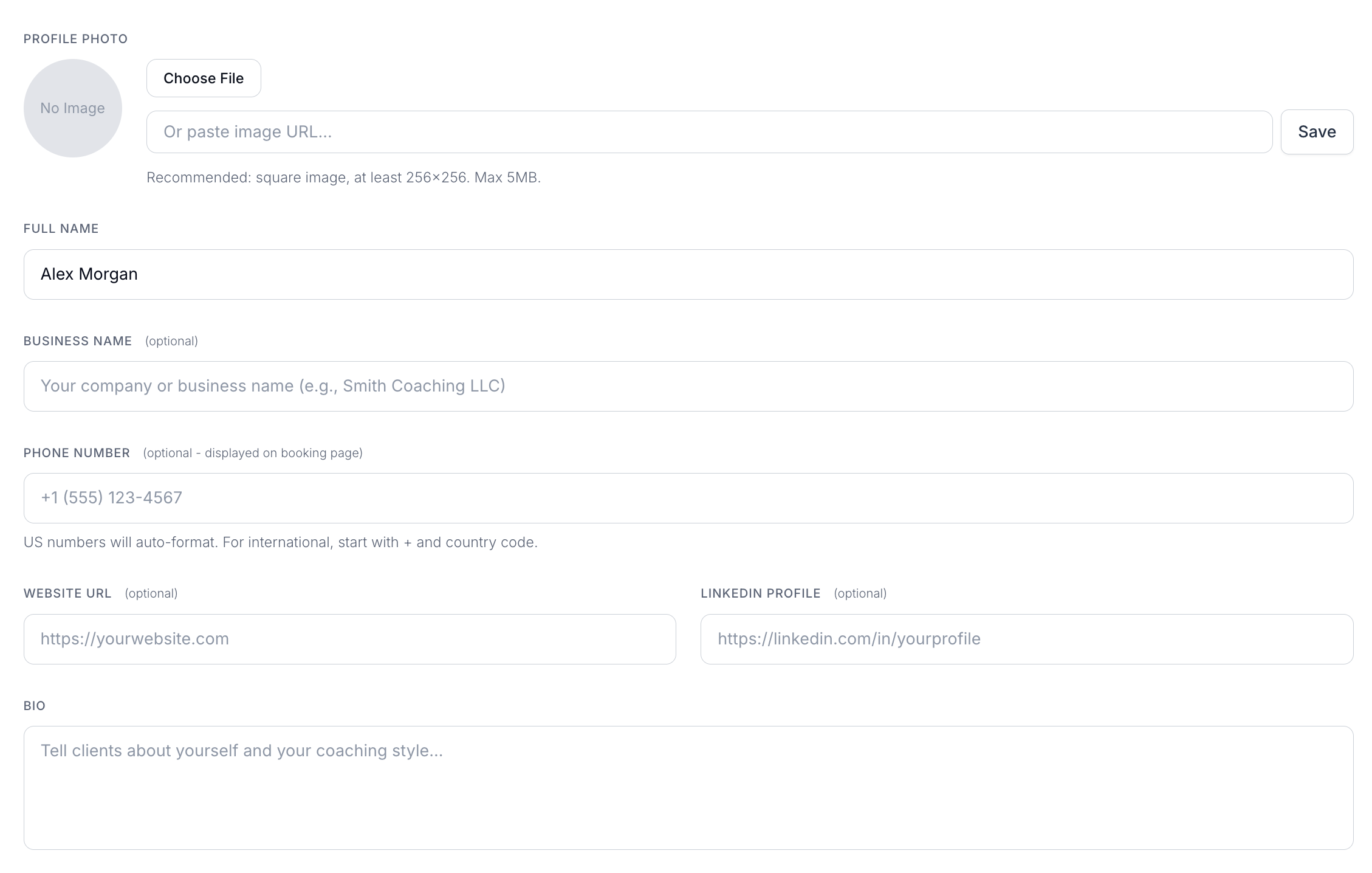Save the profile photo settings

pos(1315,132)
